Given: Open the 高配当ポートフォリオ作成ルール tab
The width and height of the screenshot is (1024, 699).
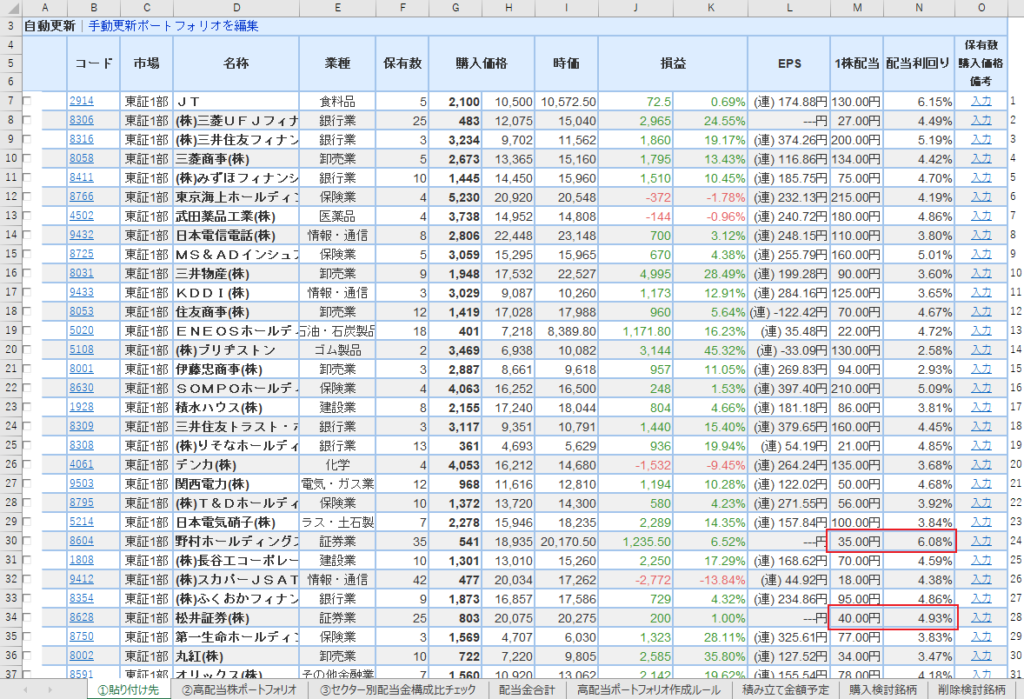Looking at the screenshot, I should (648, 689).
